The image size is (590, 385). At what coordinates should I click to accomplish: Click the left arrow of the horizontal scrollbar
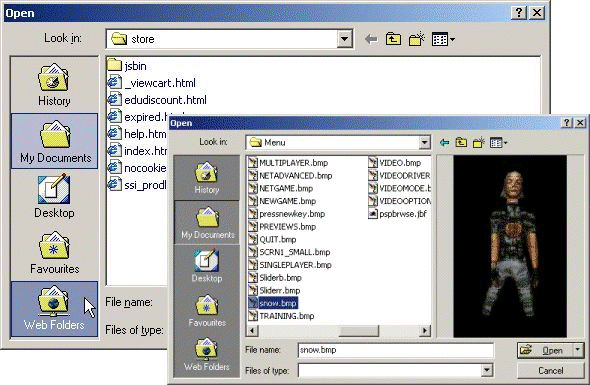pos(252,331)
